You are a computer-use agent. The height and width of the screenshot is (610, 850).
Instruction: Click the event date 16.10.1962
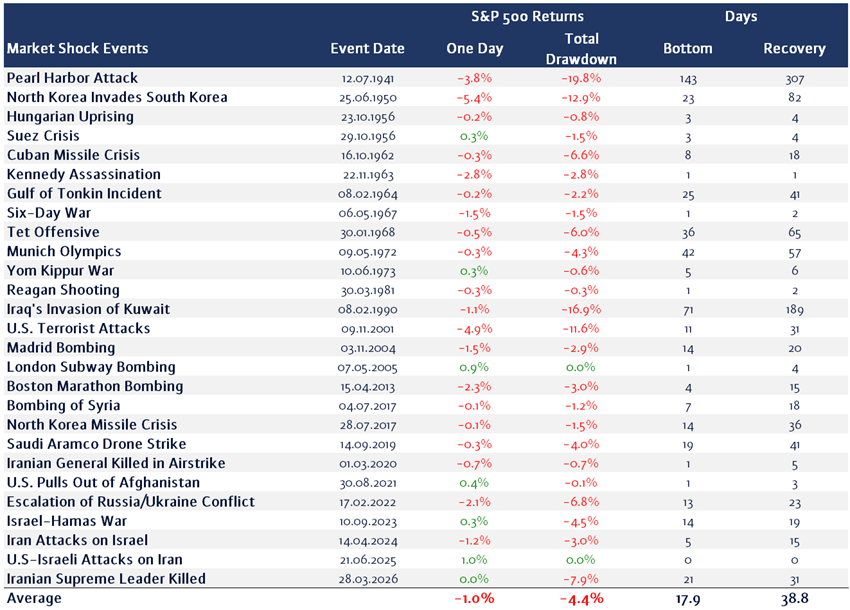(368, 156)
